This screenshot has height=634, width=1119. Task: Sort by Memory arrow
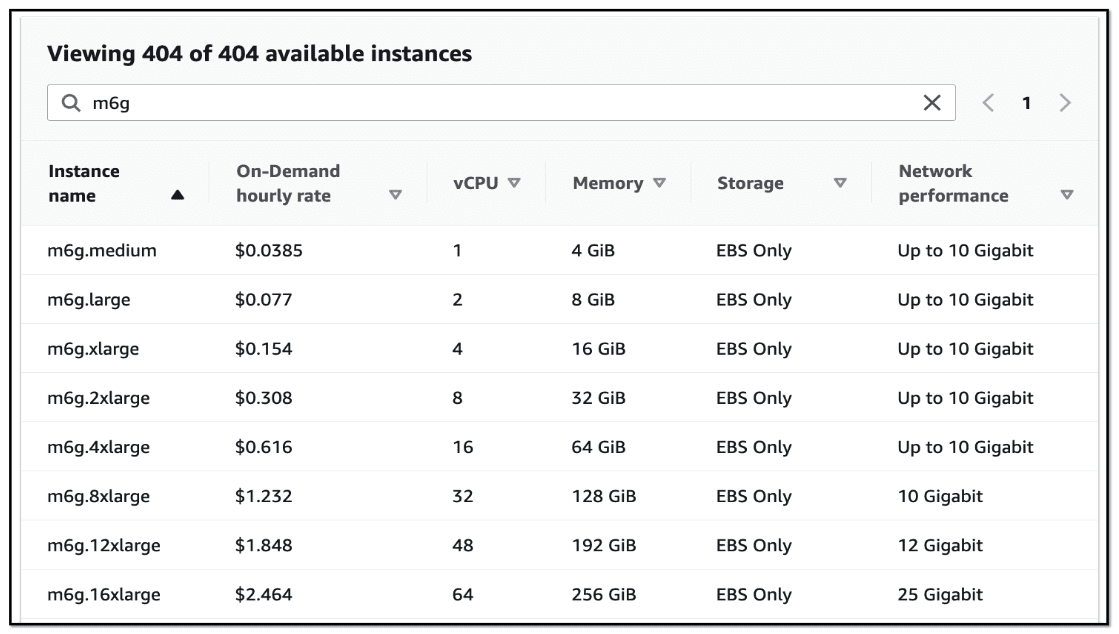pos(659,183)
